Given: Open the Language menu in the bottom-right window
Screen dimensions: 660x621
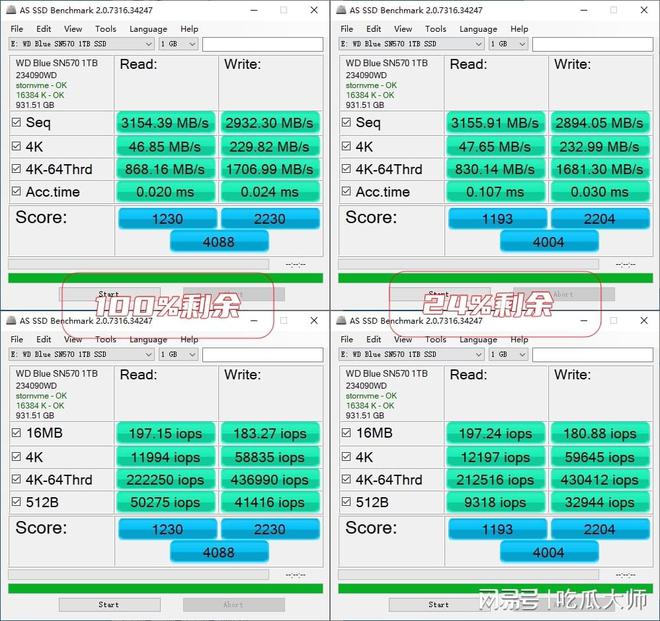Looking at the screenshot, I should pos(478,340).
